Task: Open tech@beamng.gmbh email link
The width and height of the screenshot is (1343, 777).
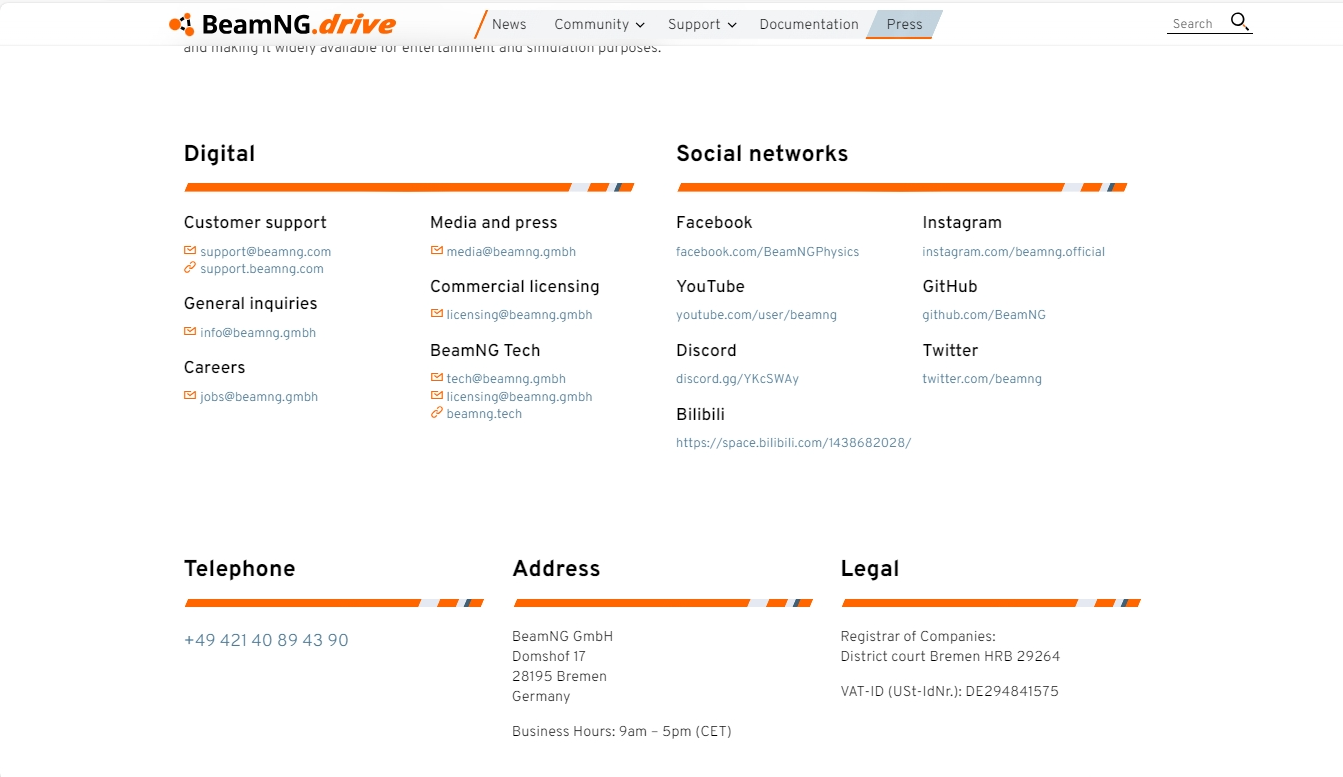Action: [506, 379]
